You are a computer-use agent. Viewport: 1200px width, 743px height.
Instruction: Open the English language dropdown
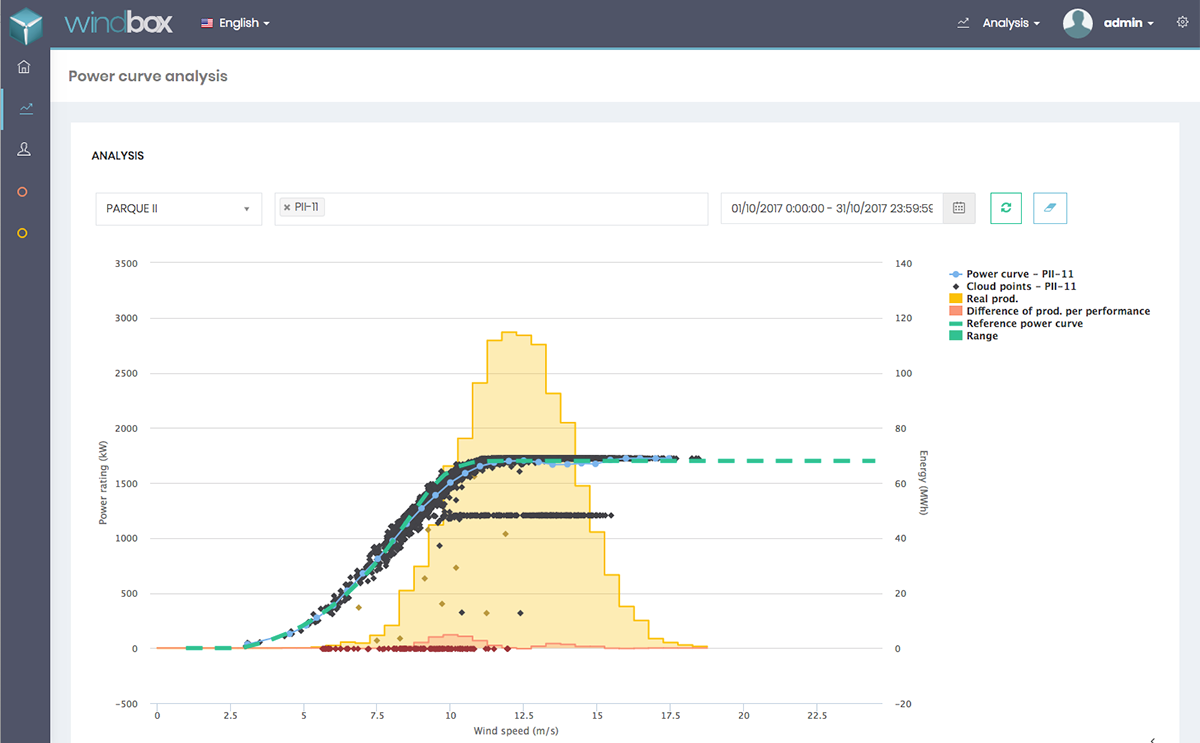click(x=236, y=23)
